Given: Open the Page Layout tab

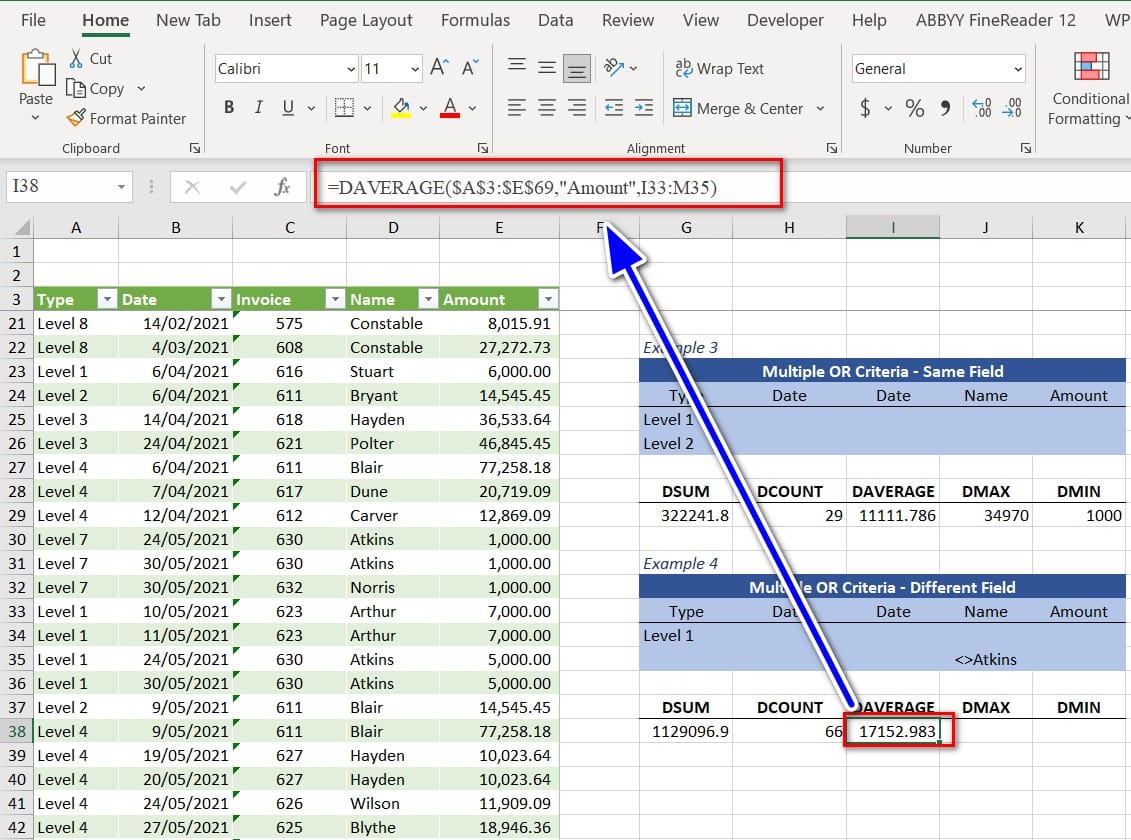Looking at the screenshot, I should [366, 20].
